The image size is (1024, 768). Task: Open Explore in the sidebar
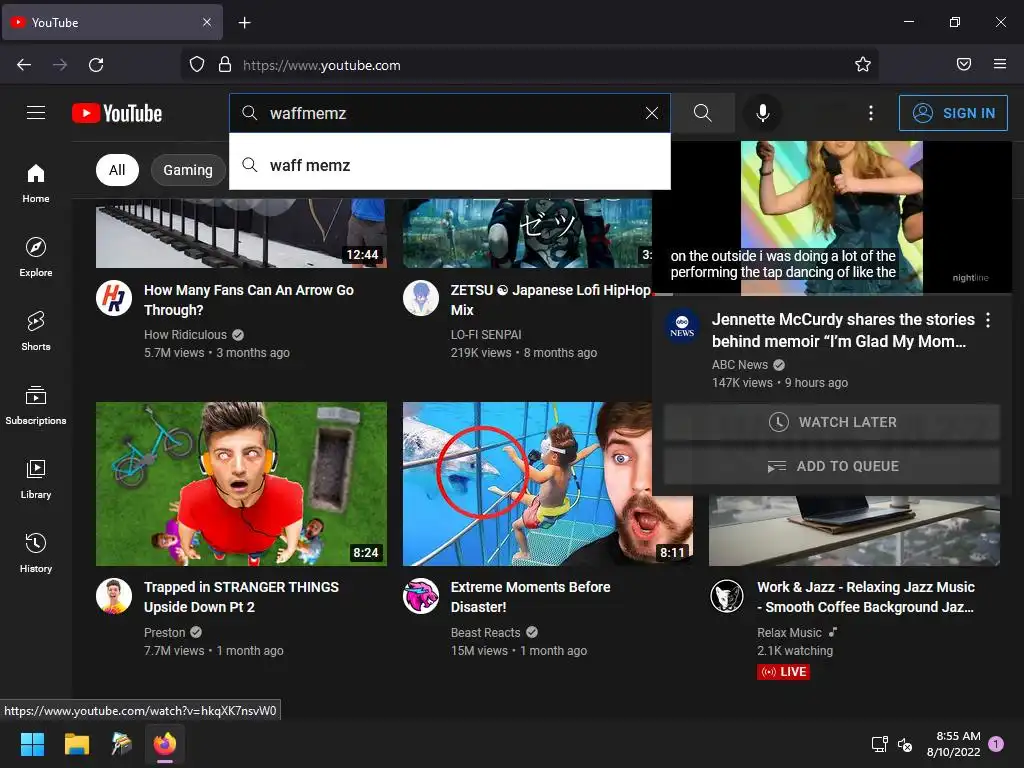pos(36,257)
